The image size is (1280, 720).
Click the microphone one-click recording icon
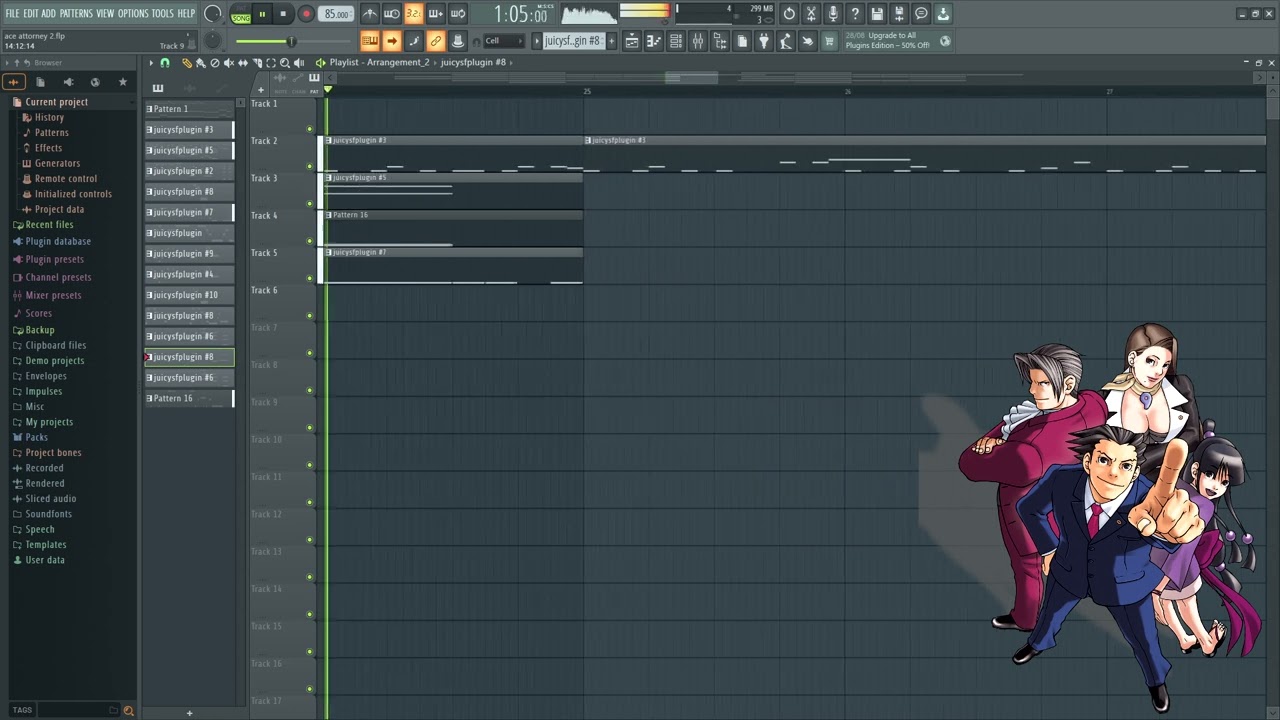(833, 14)
